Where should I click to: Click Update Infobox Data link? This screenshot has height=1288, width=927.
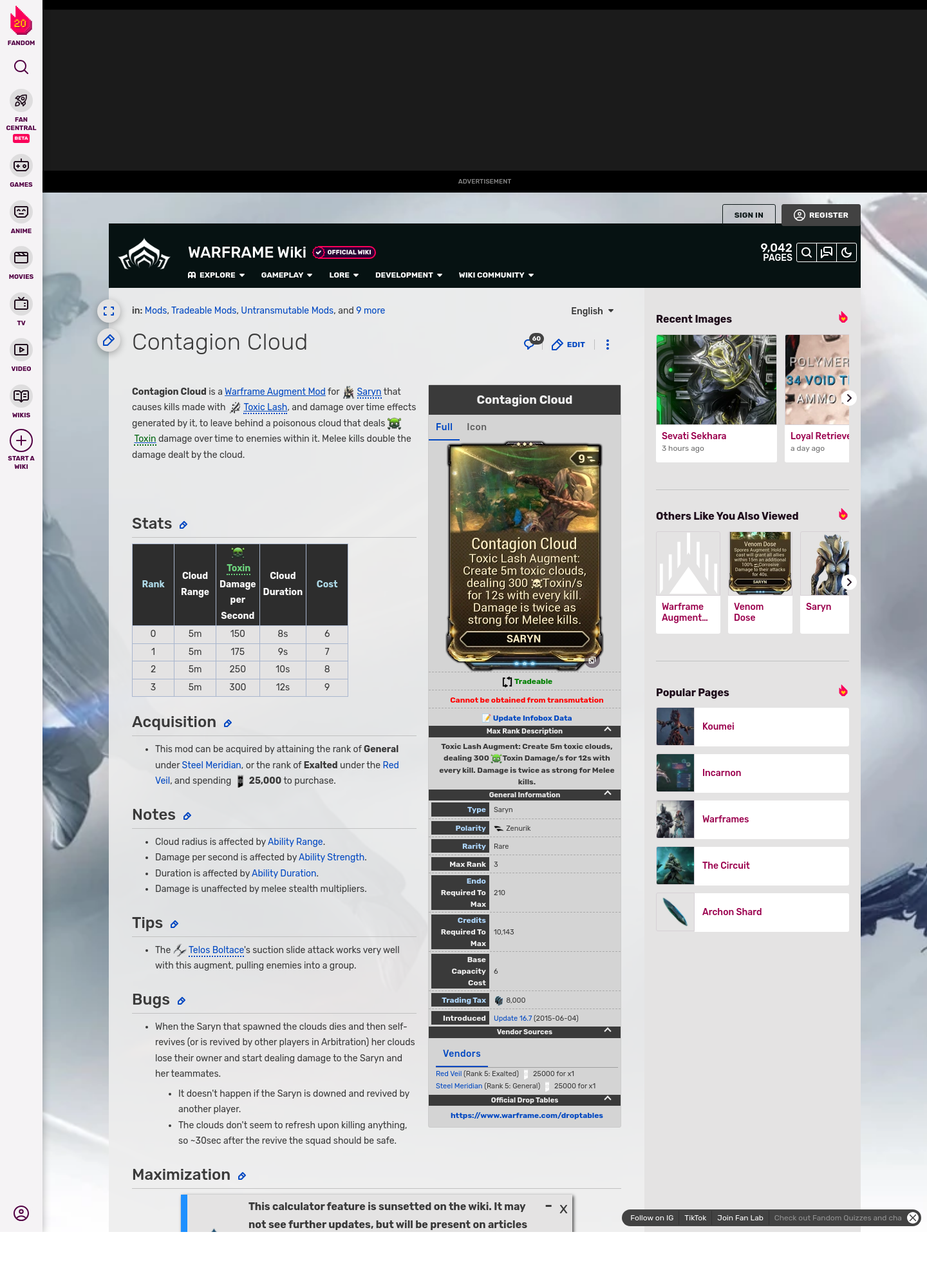(532, 718)
